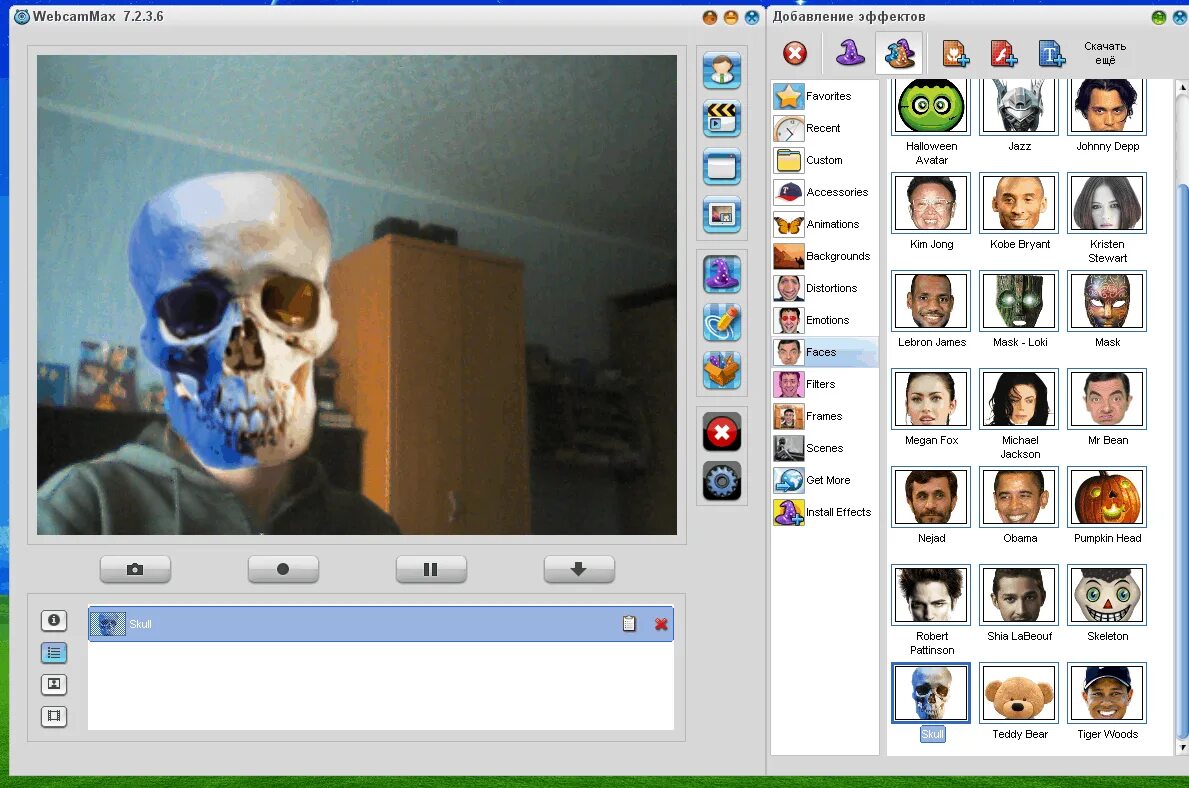Apply the Megan Fox face
Image resolution: width=1189 pixels, height=788 pixels.
931,399
